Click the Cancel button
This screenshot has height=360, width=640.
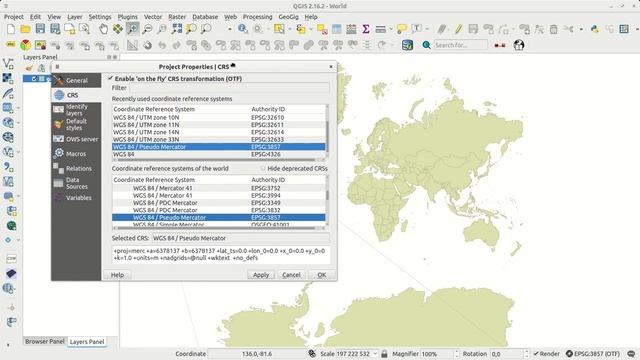pos(291,275)
